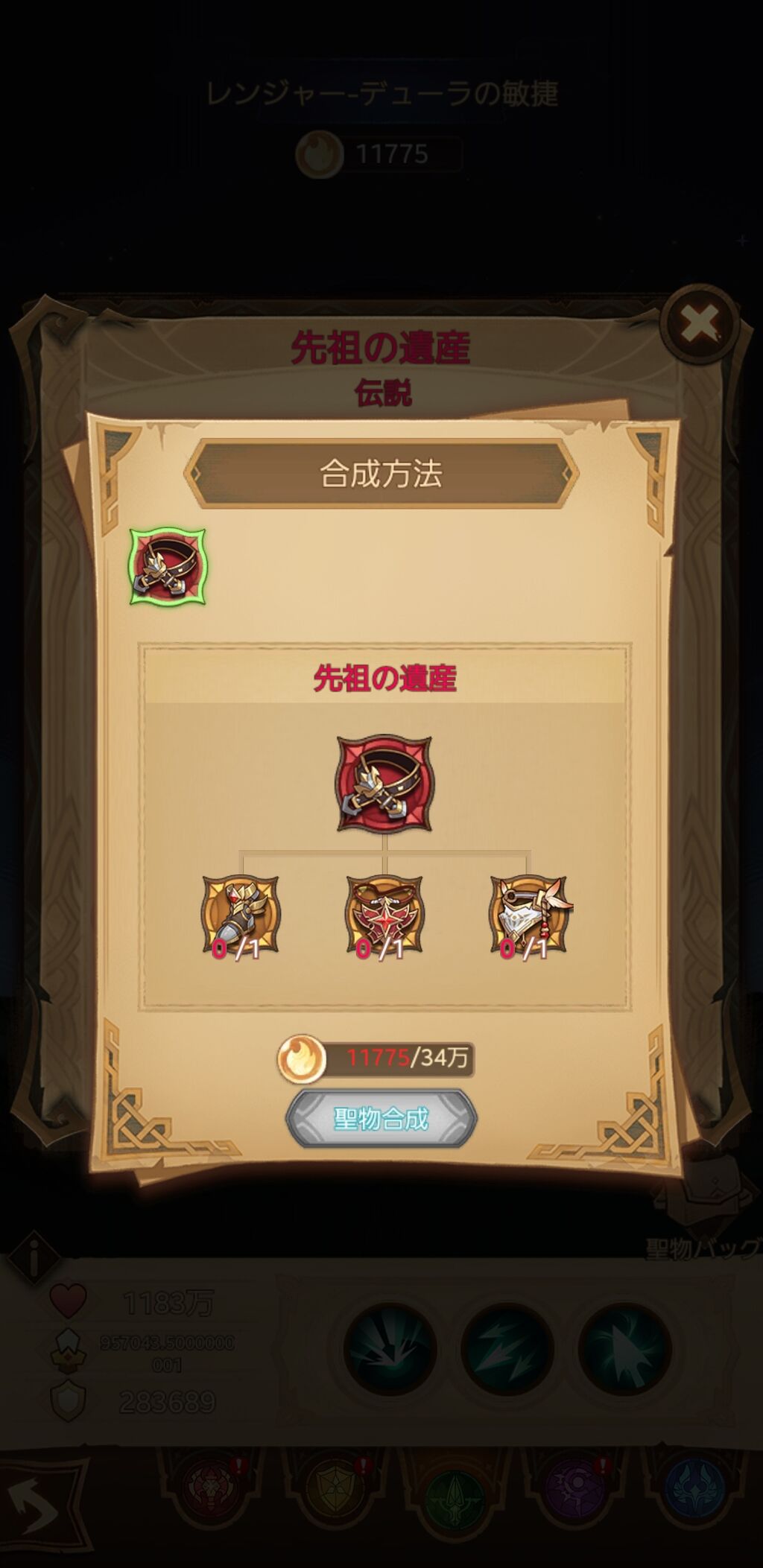This screenshot has height=1568, width=763.
Task: Select the red faction emblem tab
Action: (210, 1503)
